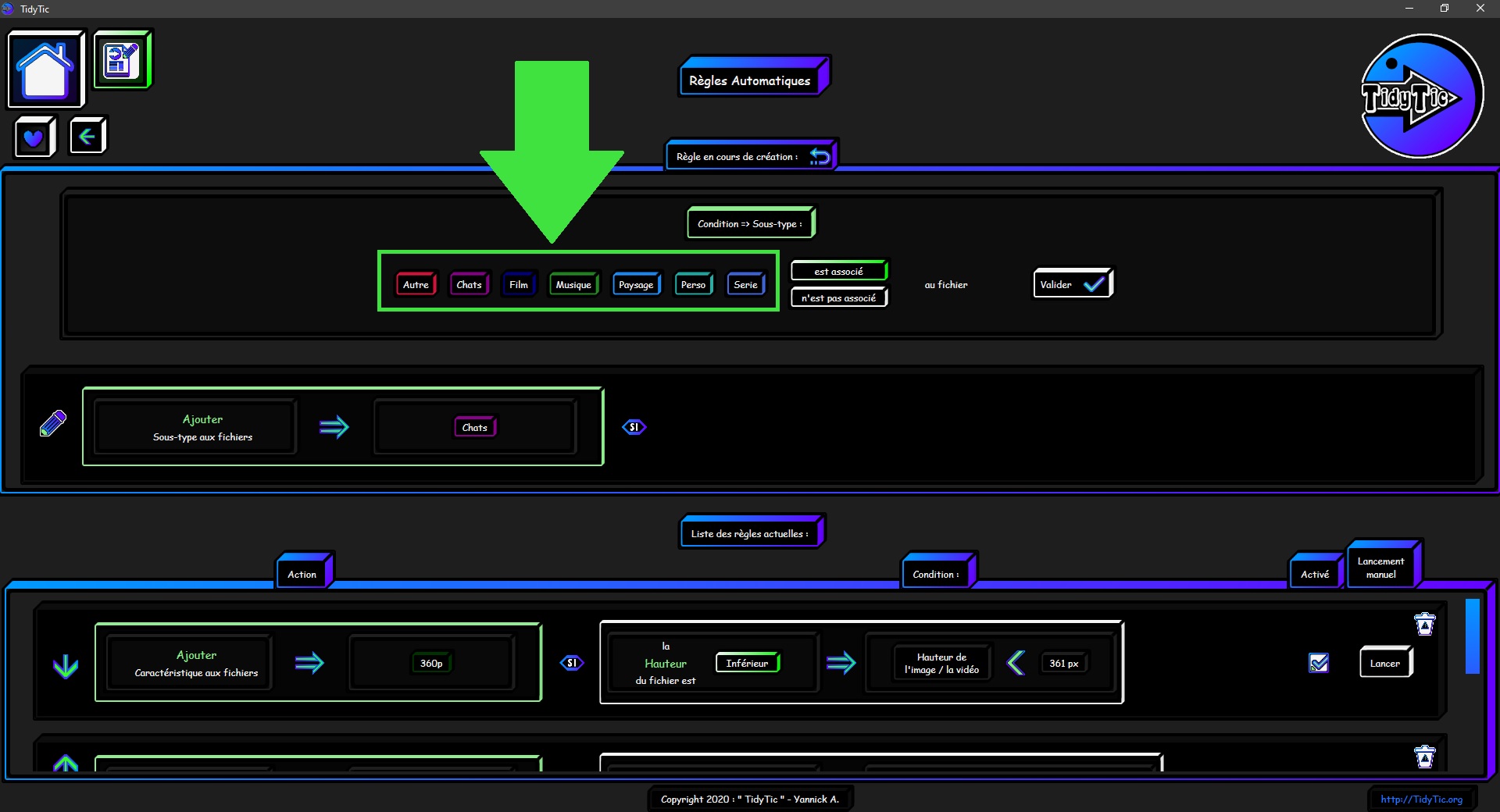
Task: Click the Copyright 2020 TidyTic footer
Action: 750,799
